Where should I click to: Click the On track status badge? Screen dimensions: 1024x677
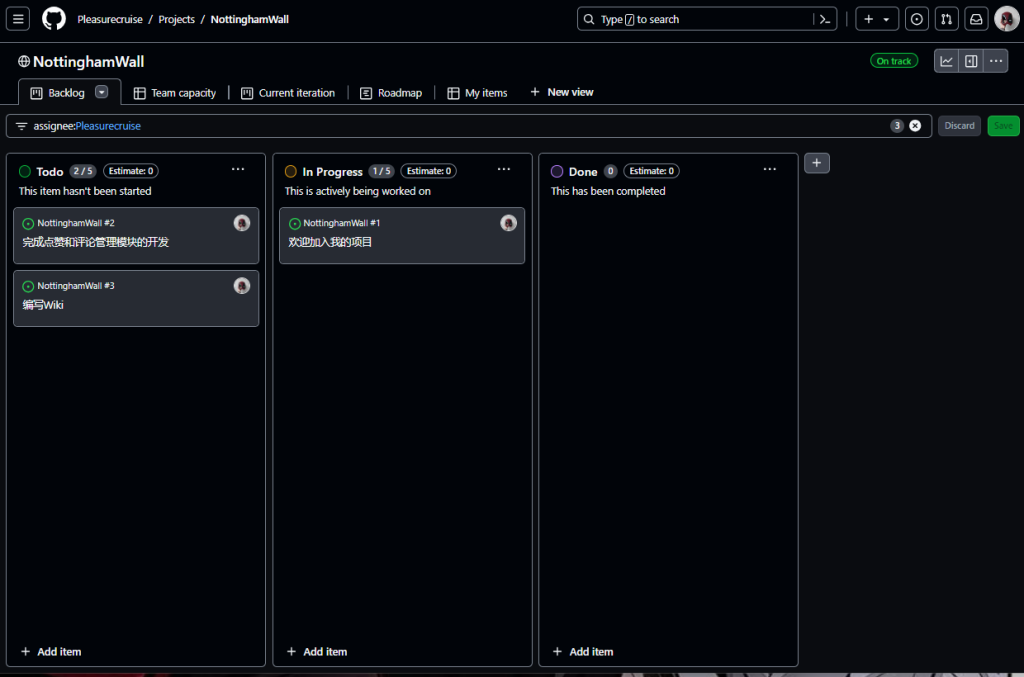tap(893, 61)
